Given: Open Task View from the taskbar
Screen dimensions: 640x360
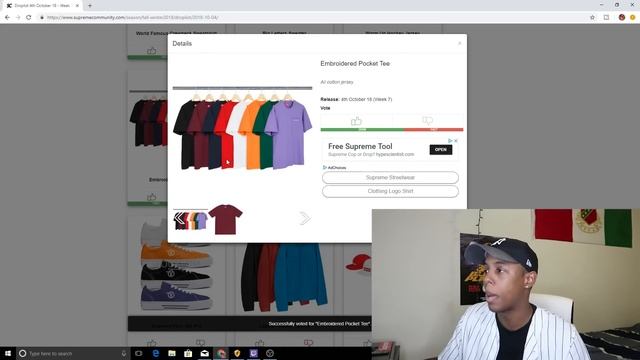Looking at the screenshot, I should [x=139, y=353].
